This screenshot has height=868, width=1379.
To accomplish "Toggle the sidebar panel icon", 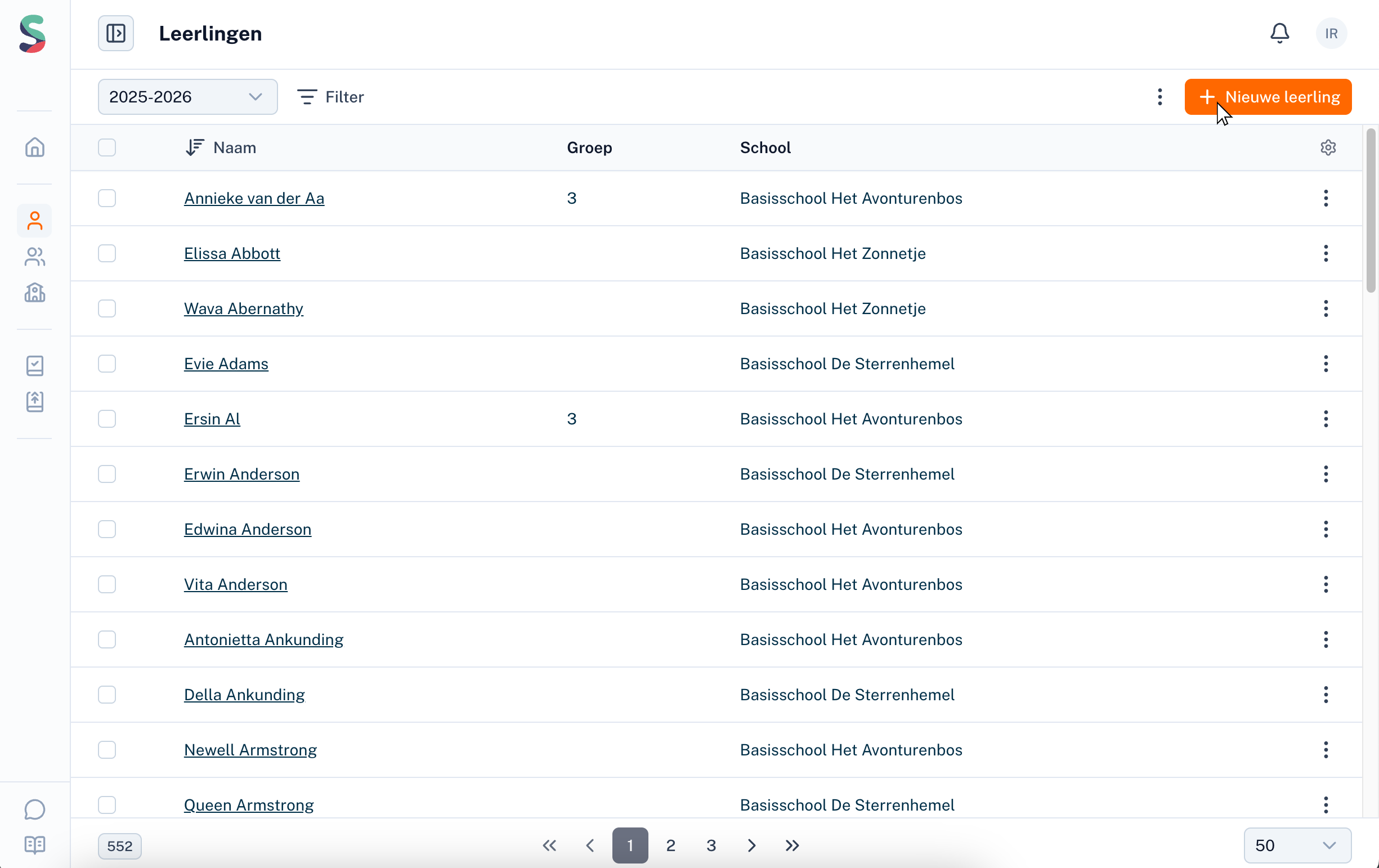I will (116, 33).
